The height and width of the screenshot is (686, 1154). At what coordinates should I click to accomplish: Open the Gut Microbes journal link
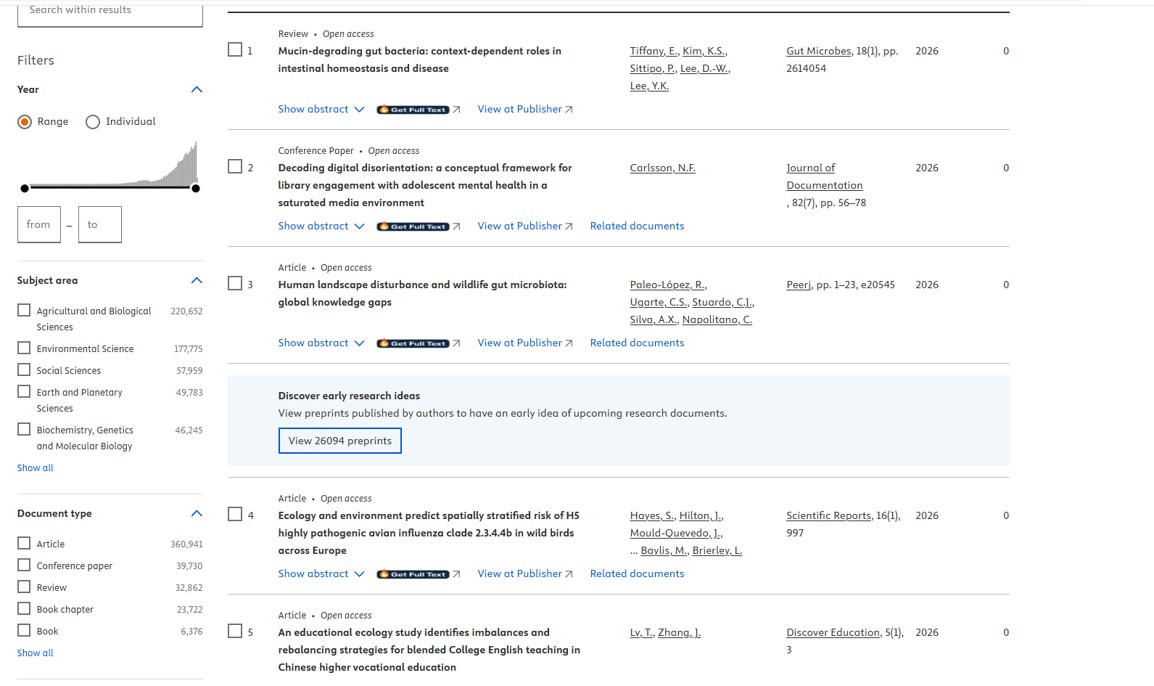(x=818, y=51)
